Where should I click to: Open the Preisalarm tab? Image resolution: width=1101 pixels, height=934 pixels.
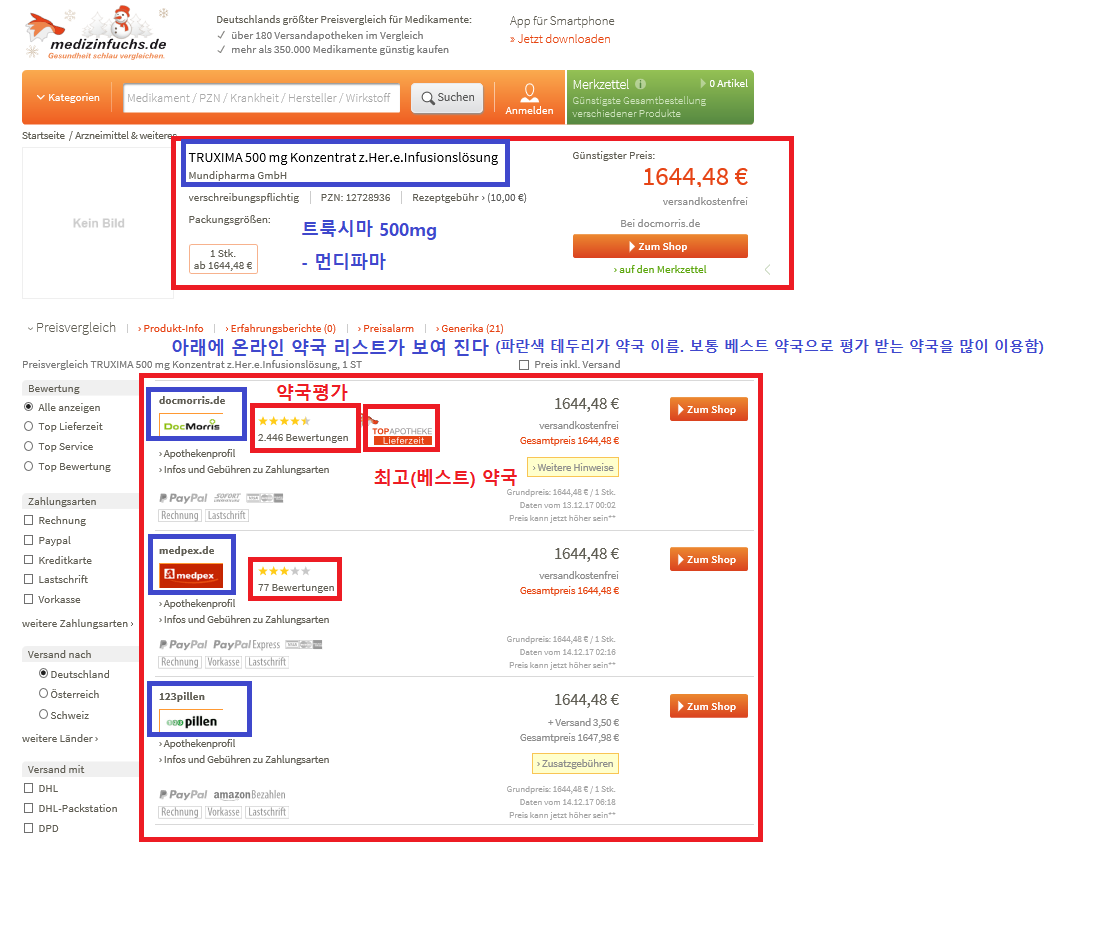tap(385, 329)
